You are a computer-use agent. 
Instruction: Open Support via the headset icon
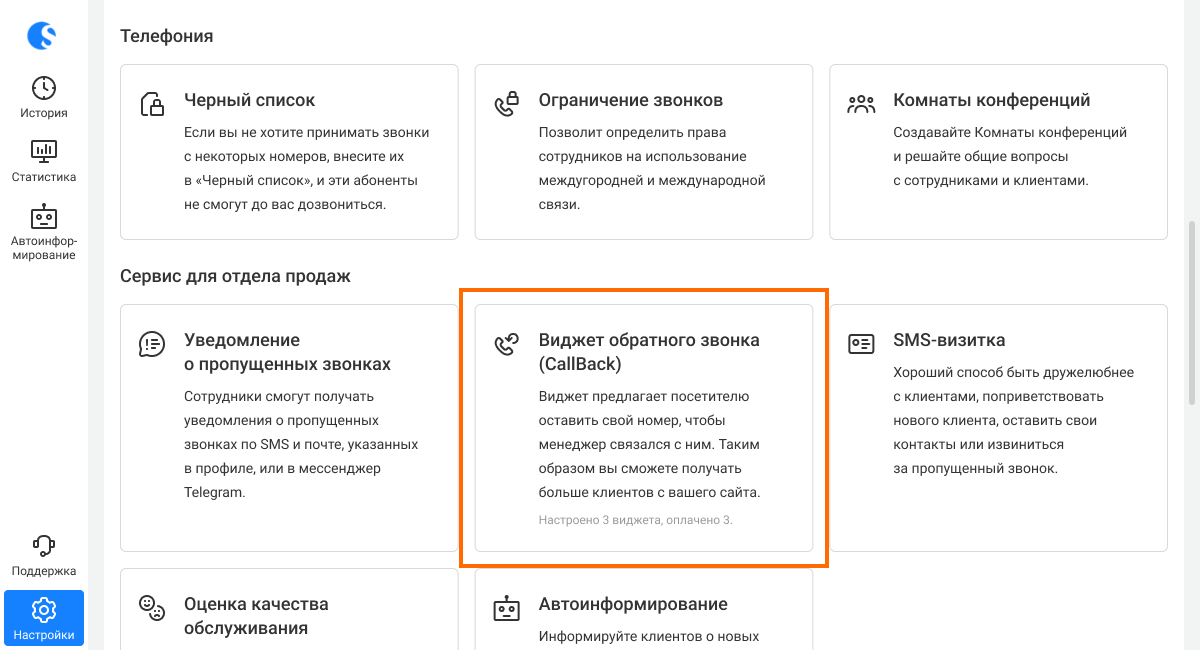point(44,546)
